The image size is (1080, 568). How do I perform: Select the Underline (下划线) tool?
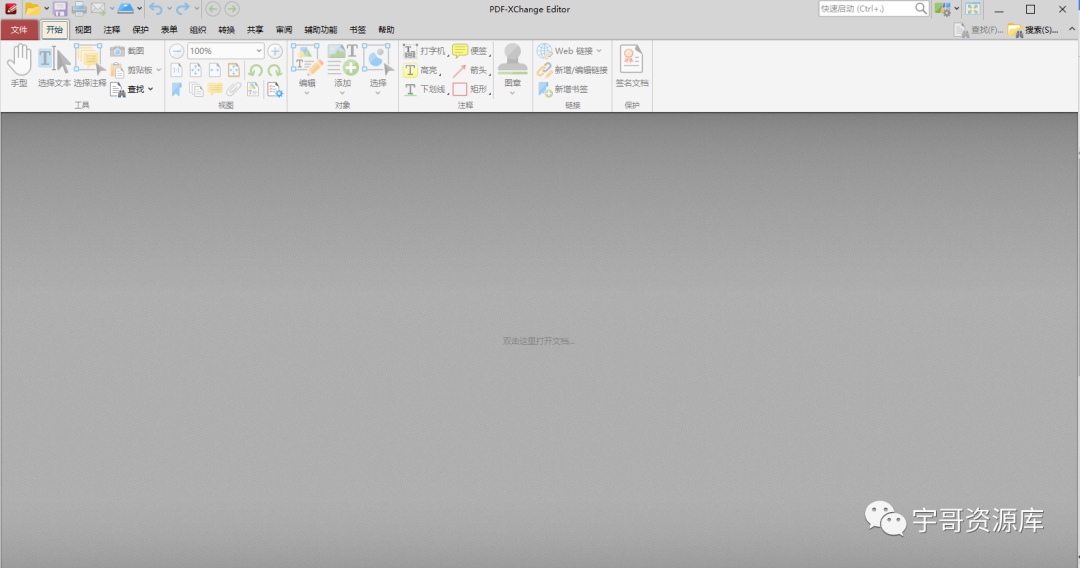424,90
